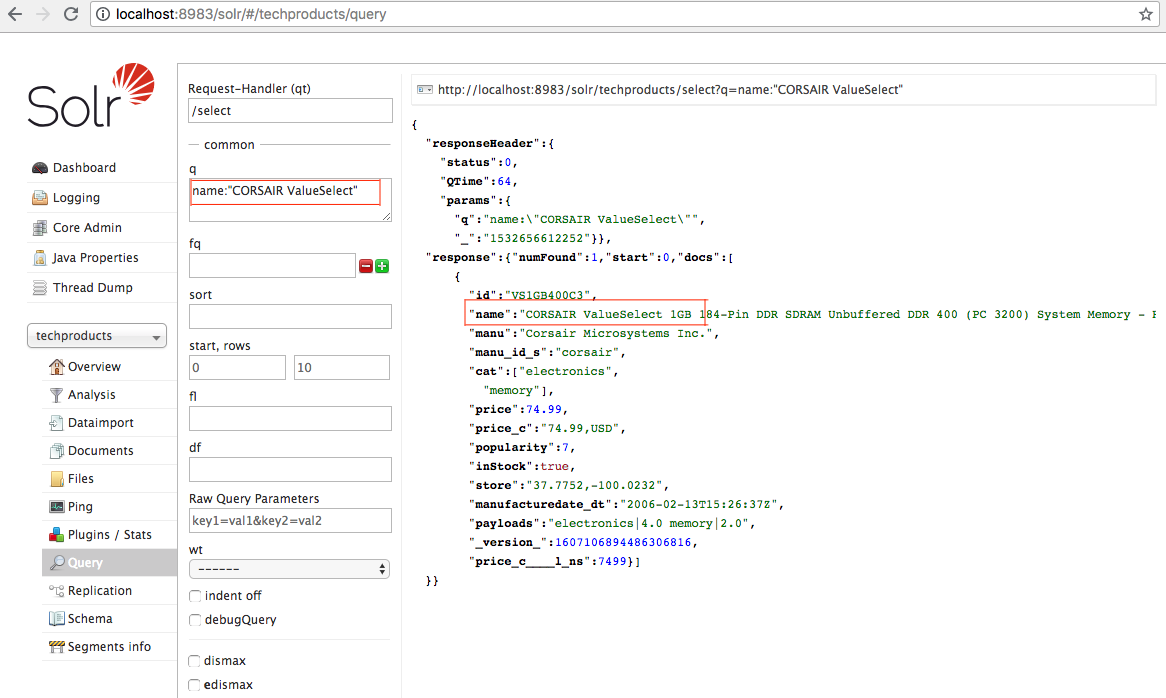The width and height of the screenshot is (1166, 698).
Task: Click the Request-Handler /select field
Action: [x=290, y=111]
